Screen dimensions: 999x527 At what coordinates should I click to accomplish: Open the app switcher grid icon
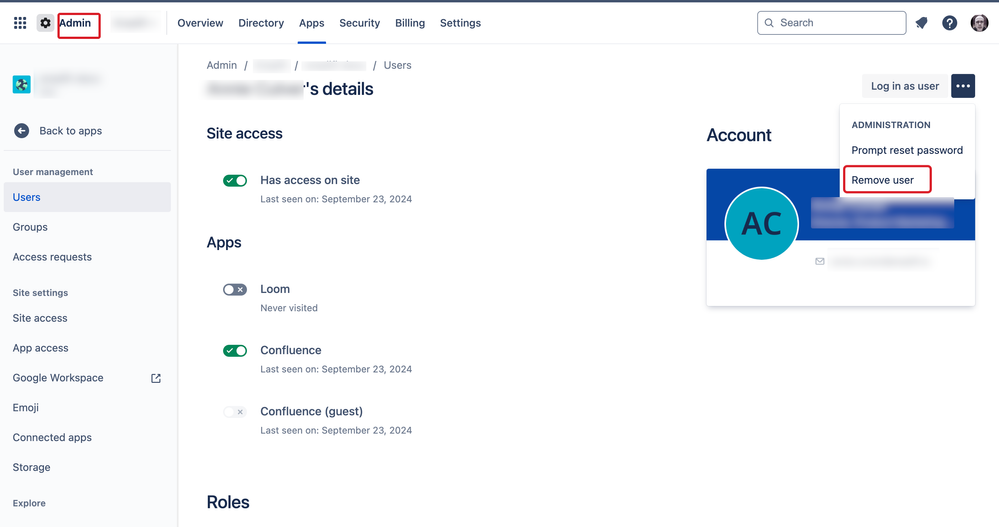(20, 23)
